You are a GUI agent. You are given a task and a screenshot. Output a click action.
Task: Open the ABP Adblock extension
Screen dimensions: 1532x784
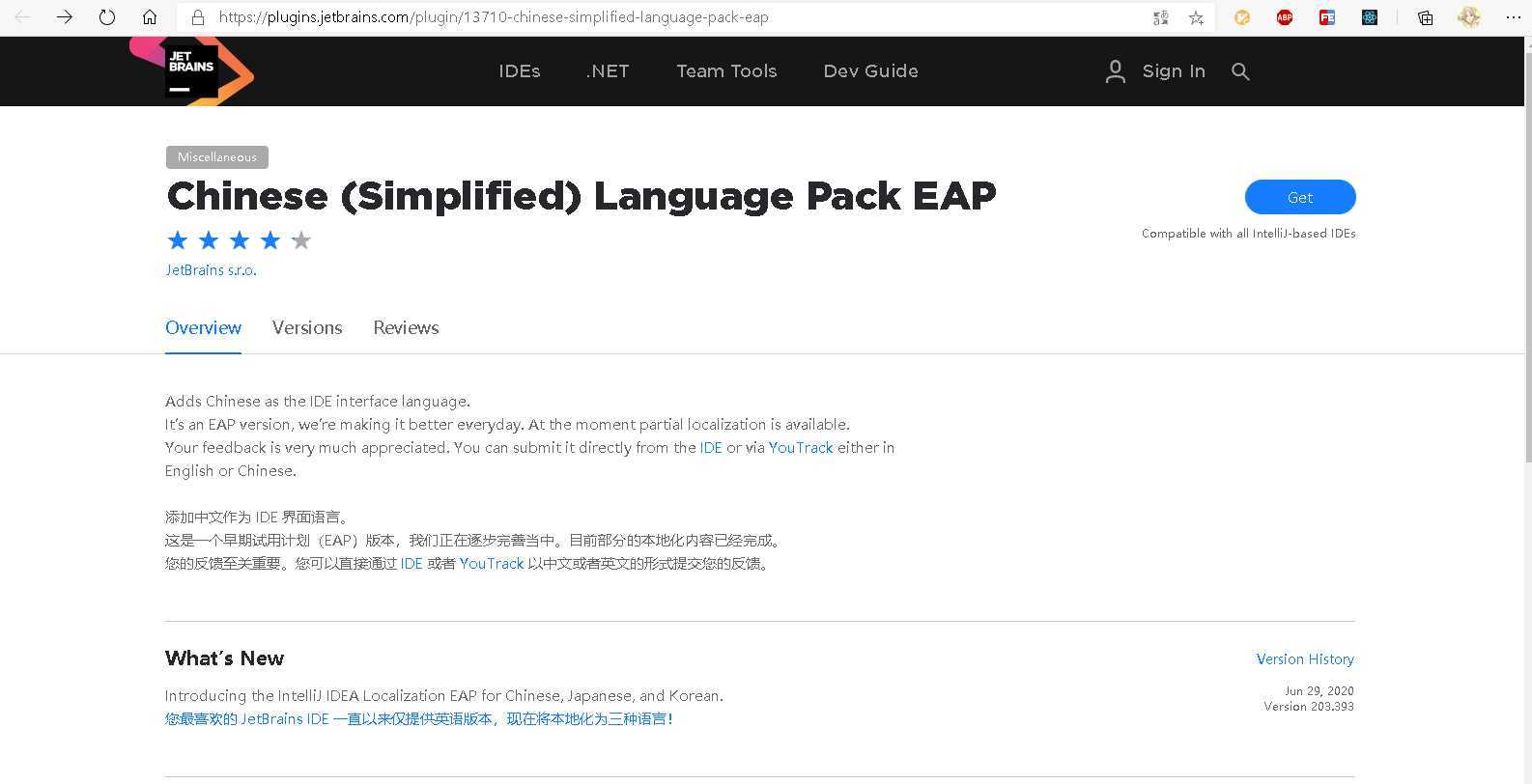pyautogui.click(x=1285, y=17)
